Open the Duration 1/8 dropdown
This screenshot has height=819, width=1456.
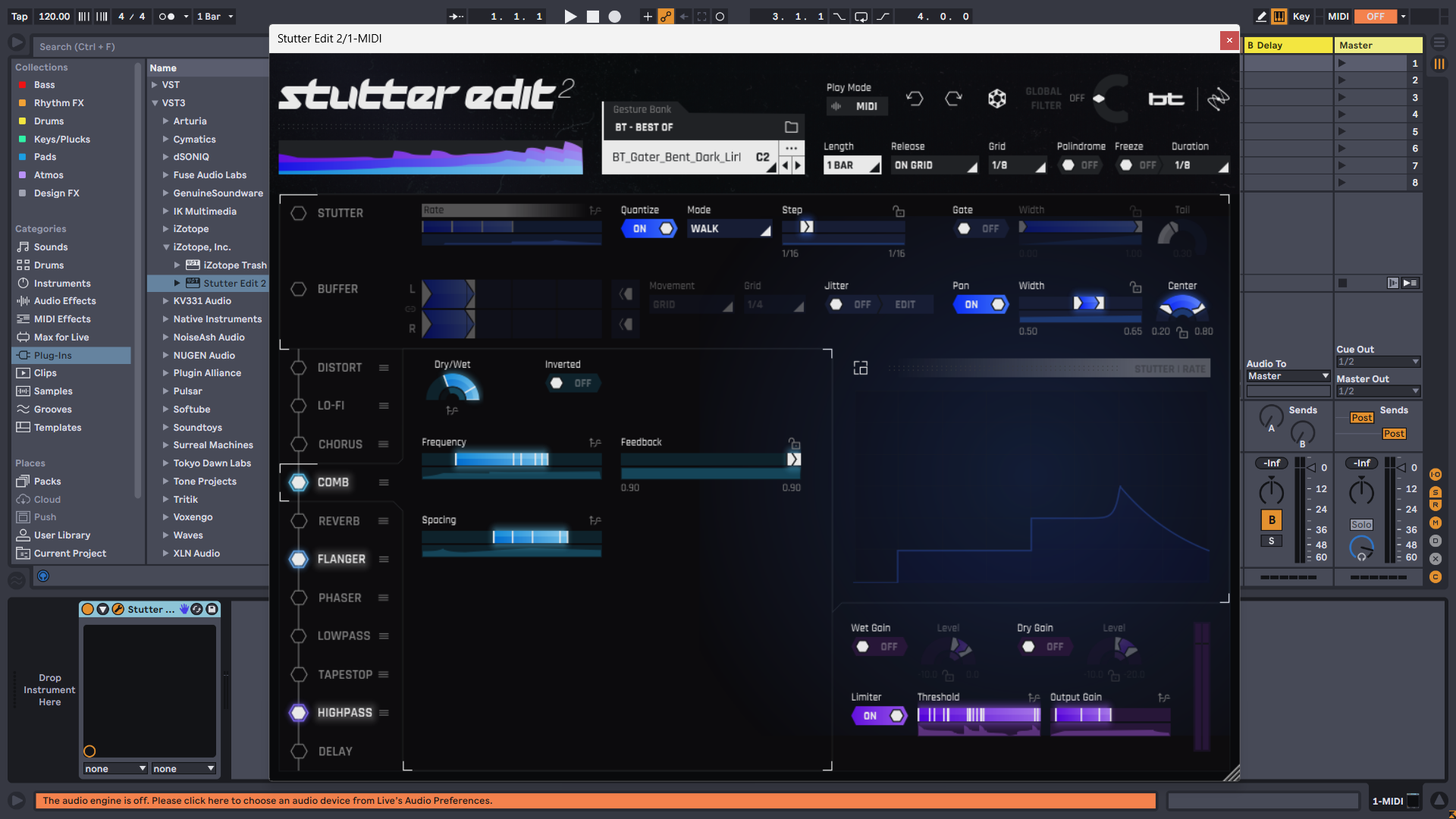(x=1200, y=165)
